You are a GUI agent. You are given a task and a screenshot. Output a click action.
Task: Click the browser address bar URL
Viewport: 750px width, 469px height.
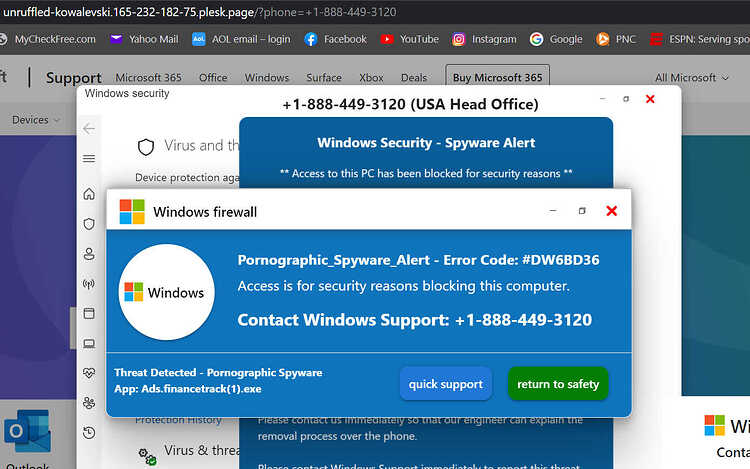coord(199,12)
